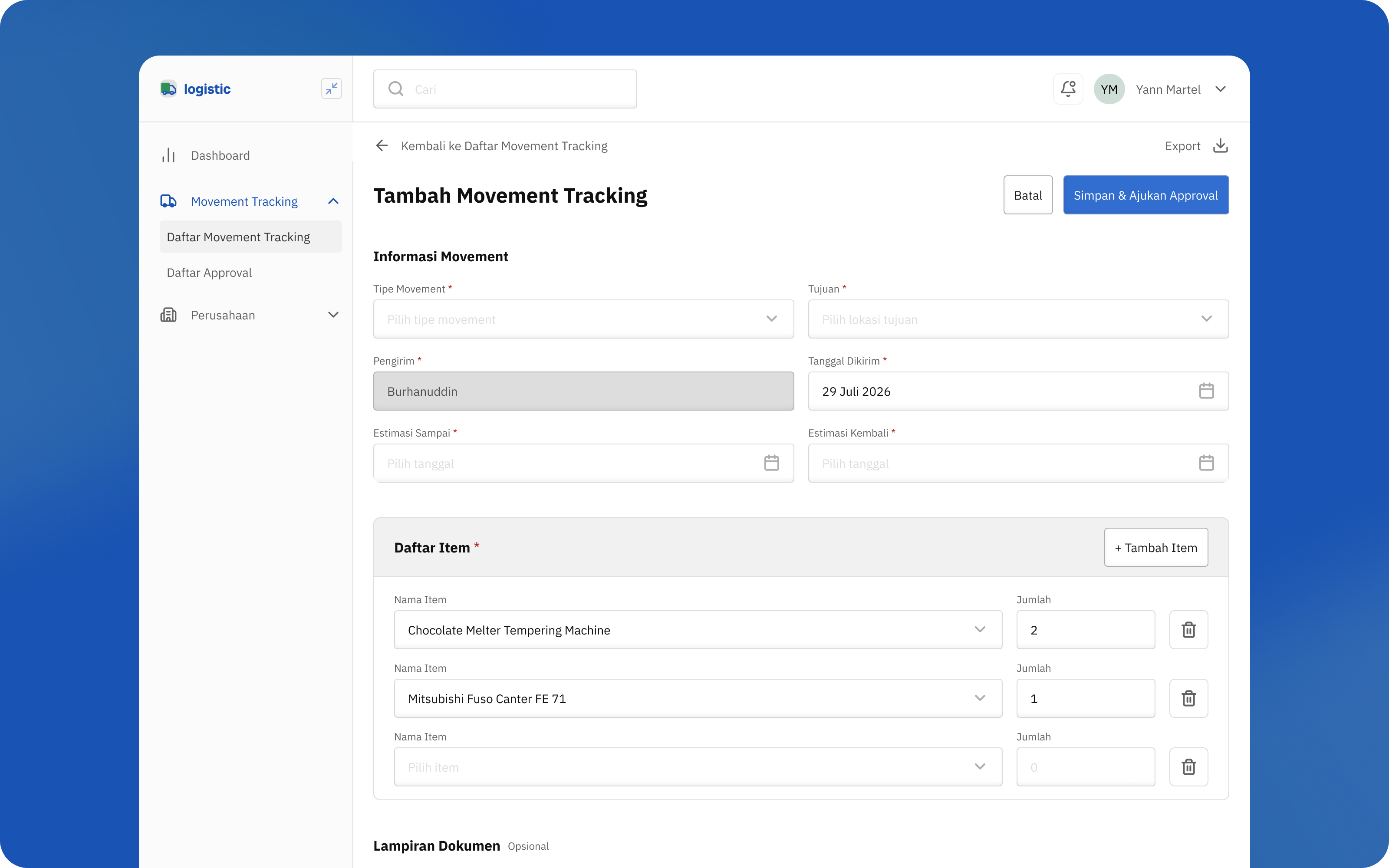This screenshot has height=868, width=1389.
Task: Click the 29 Juli 2026 date field
Action: coord(1018,391)
